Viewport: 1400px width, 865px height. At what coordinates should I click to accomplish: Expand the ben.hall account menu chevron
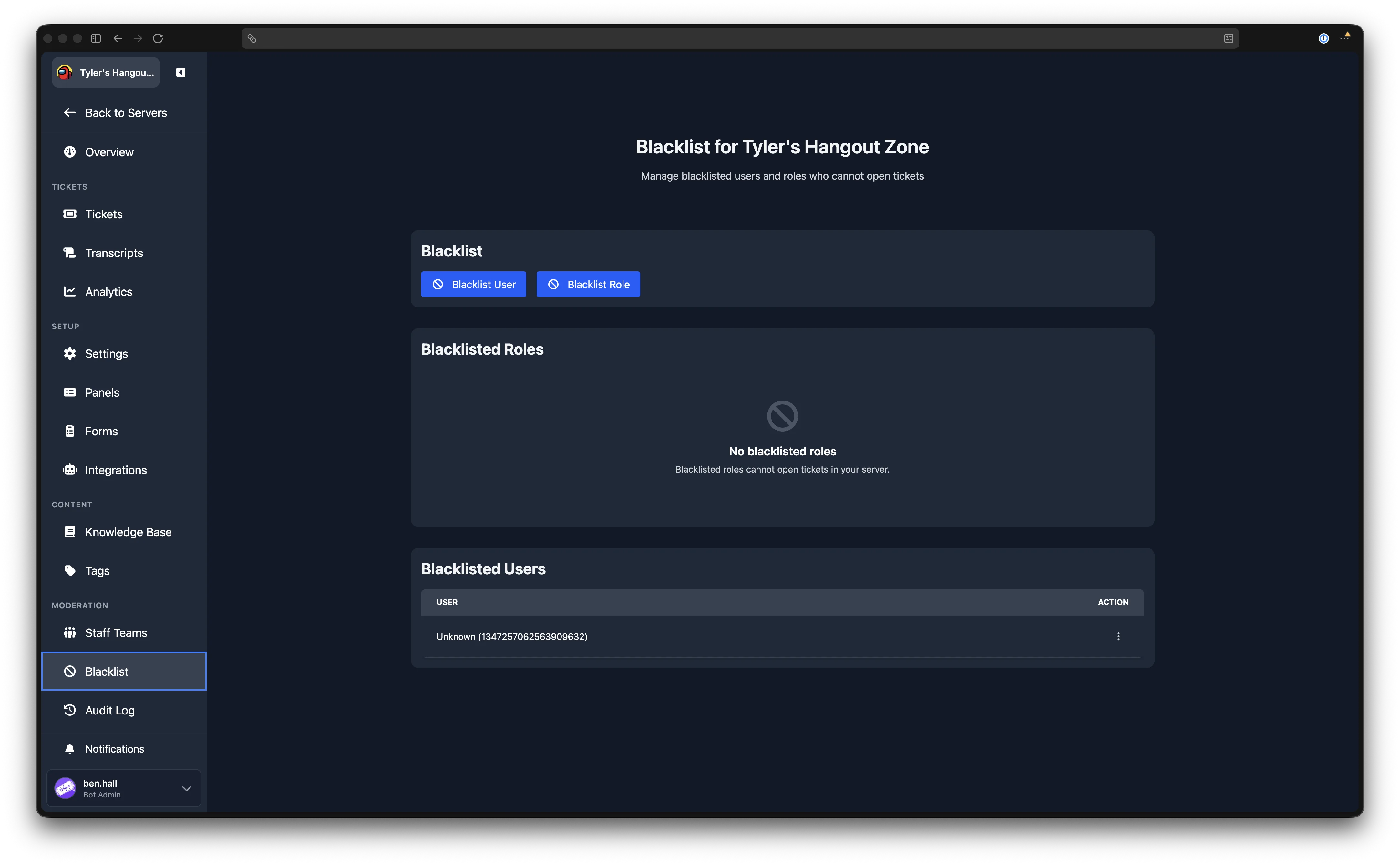[186, 788]
